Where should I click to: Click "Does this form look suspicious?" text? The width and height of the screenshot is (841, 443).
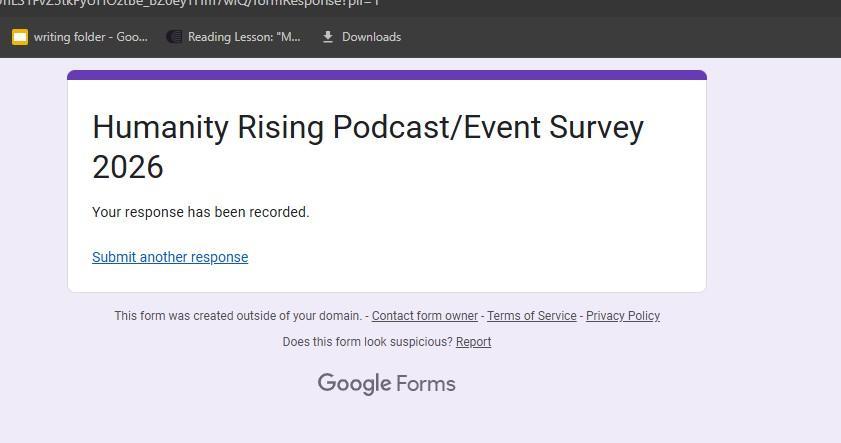click(367, 342)
